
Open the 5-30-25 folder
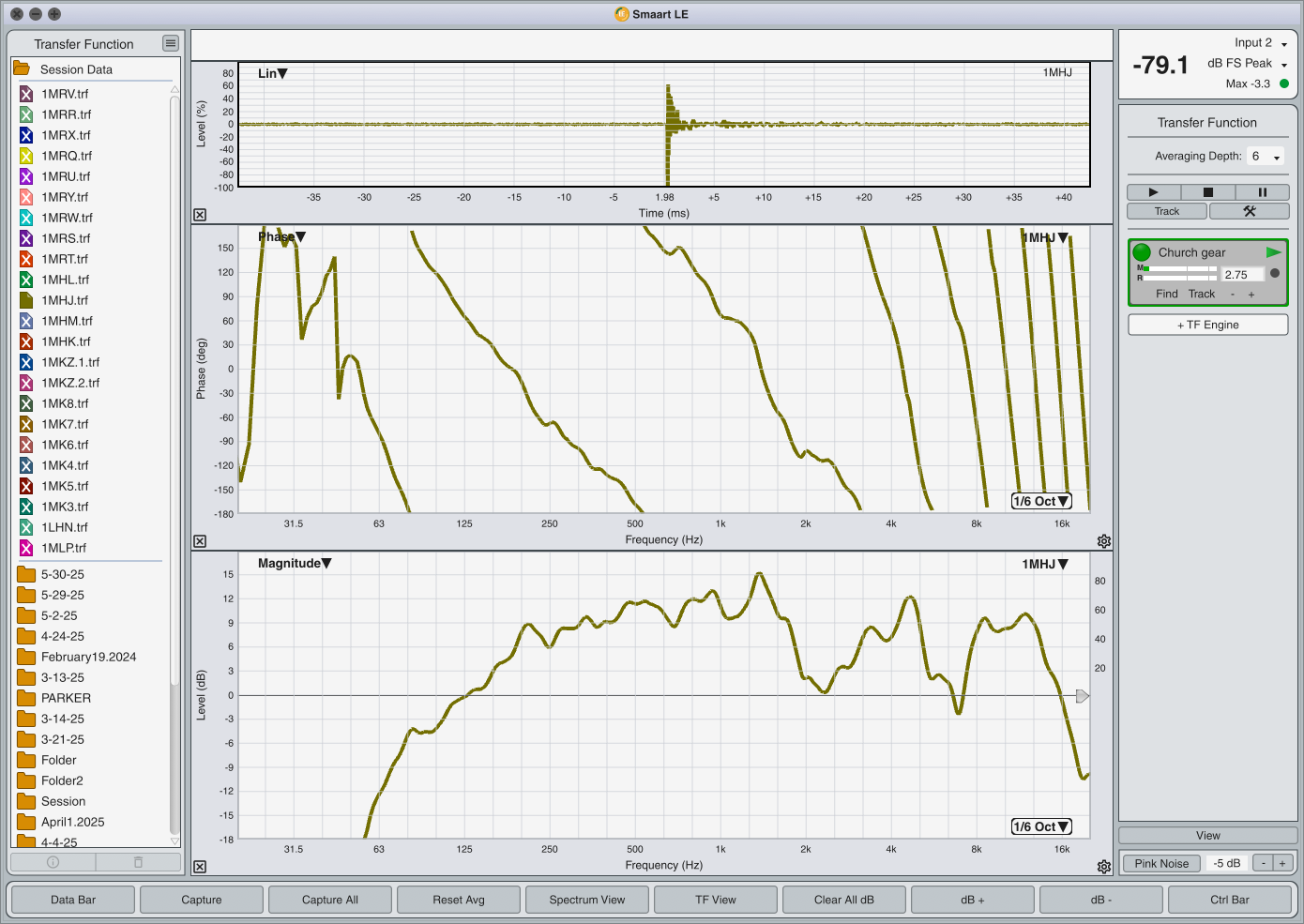click(x=26, y=574)
